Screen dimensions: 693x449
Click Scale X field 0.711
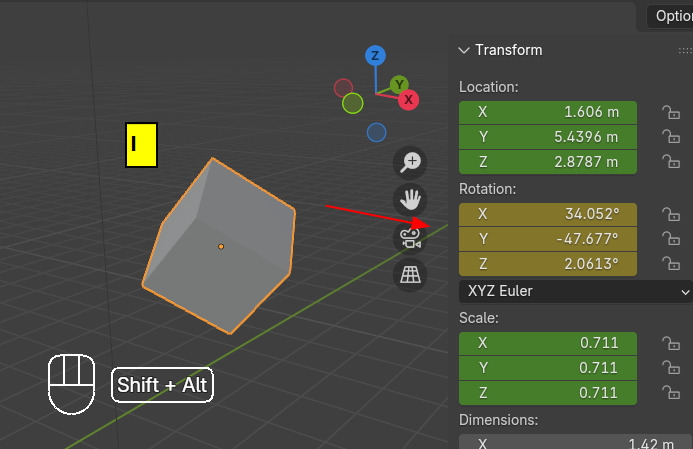pos(548,343)
